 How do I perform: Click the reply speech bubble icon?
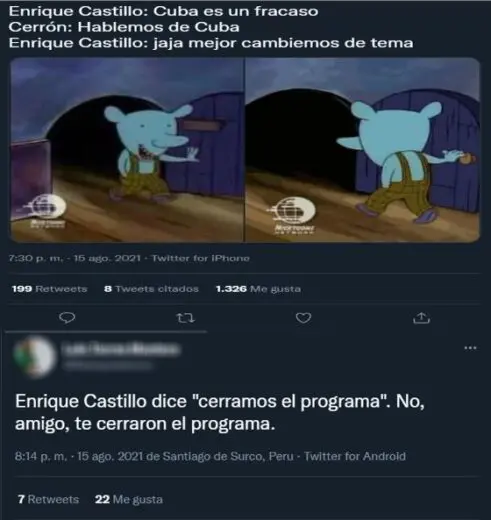pyautogui.click(x=67, y=318)
